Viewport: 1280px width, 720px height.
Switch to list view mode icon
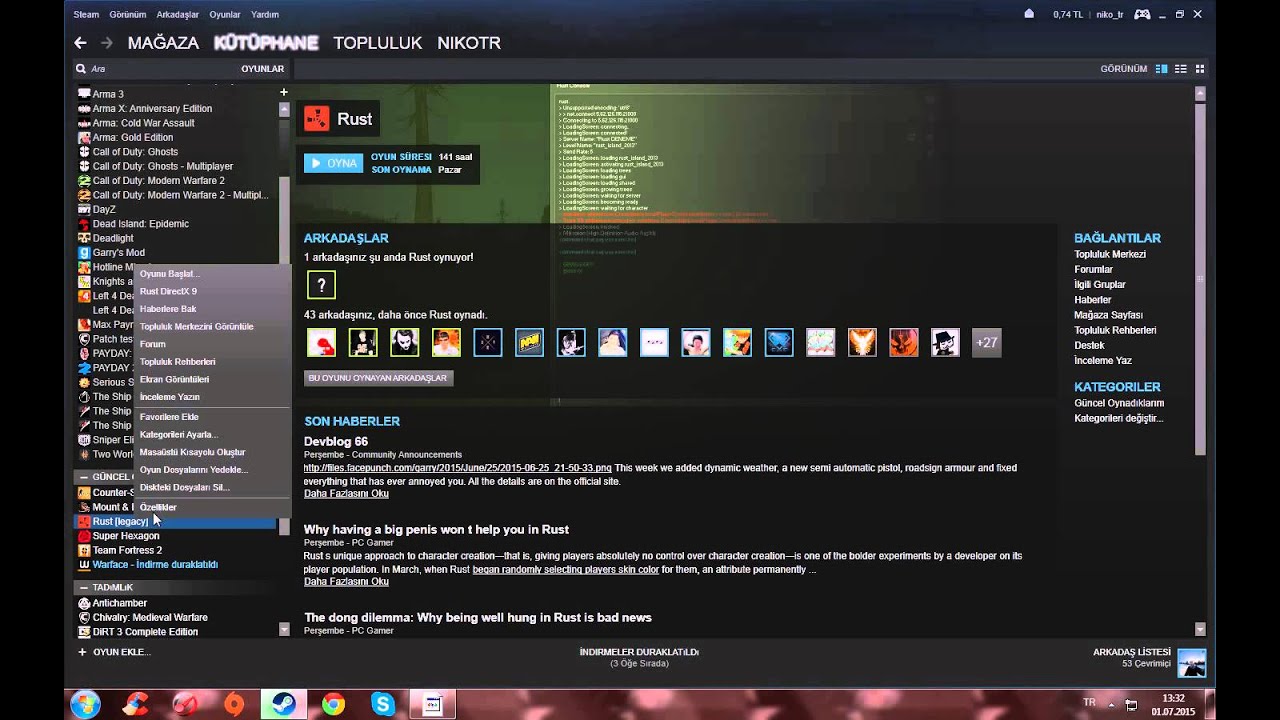pyautogui.click(x=1181, y=69)
